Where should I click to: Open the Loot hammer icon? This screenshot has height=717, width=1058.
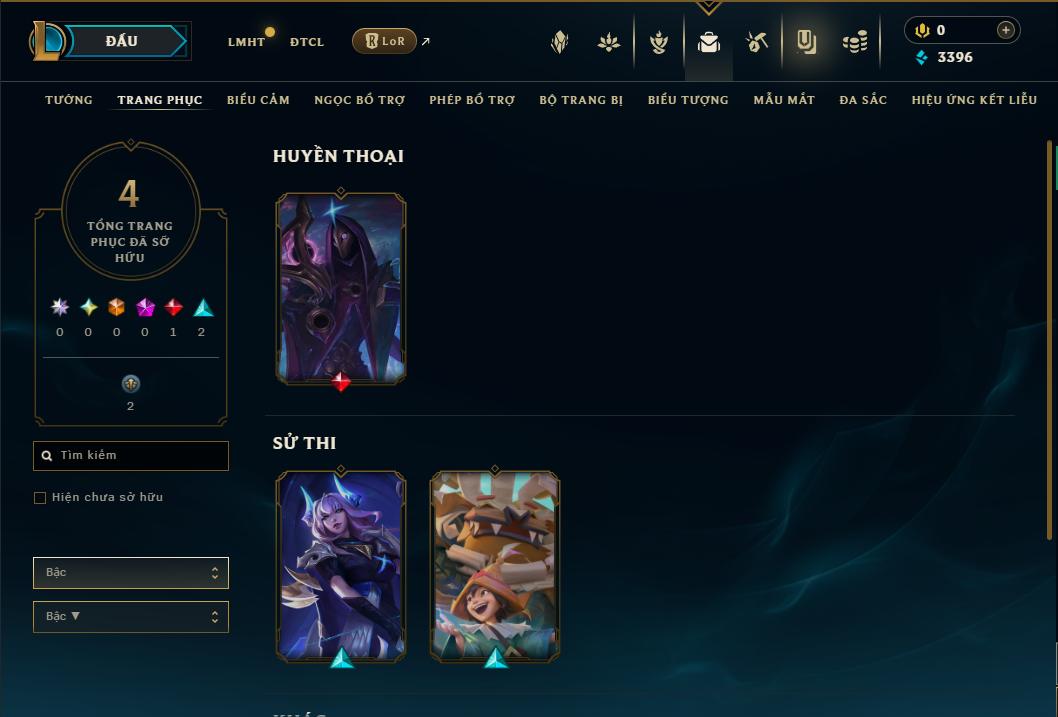(x=756, y=42)
